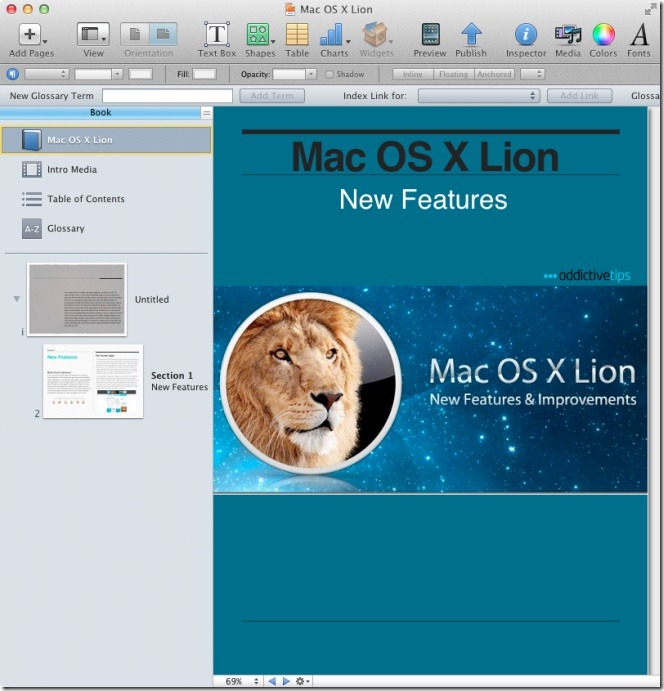Image resolution: width=664 pixels, height=691 pixels.
Task: Select the Floating placement option
Action: point(453,74)
